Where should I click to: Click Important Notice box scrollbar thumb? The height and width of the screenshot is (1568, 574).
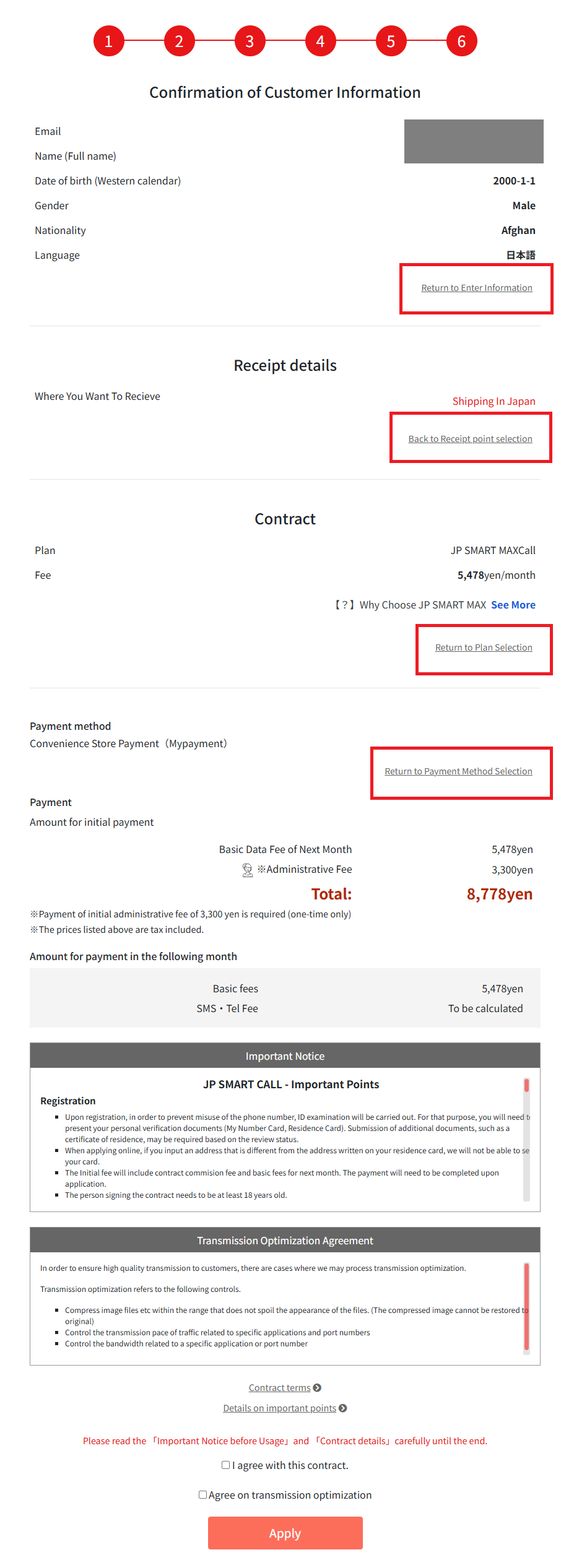(x=526, y=1085)
